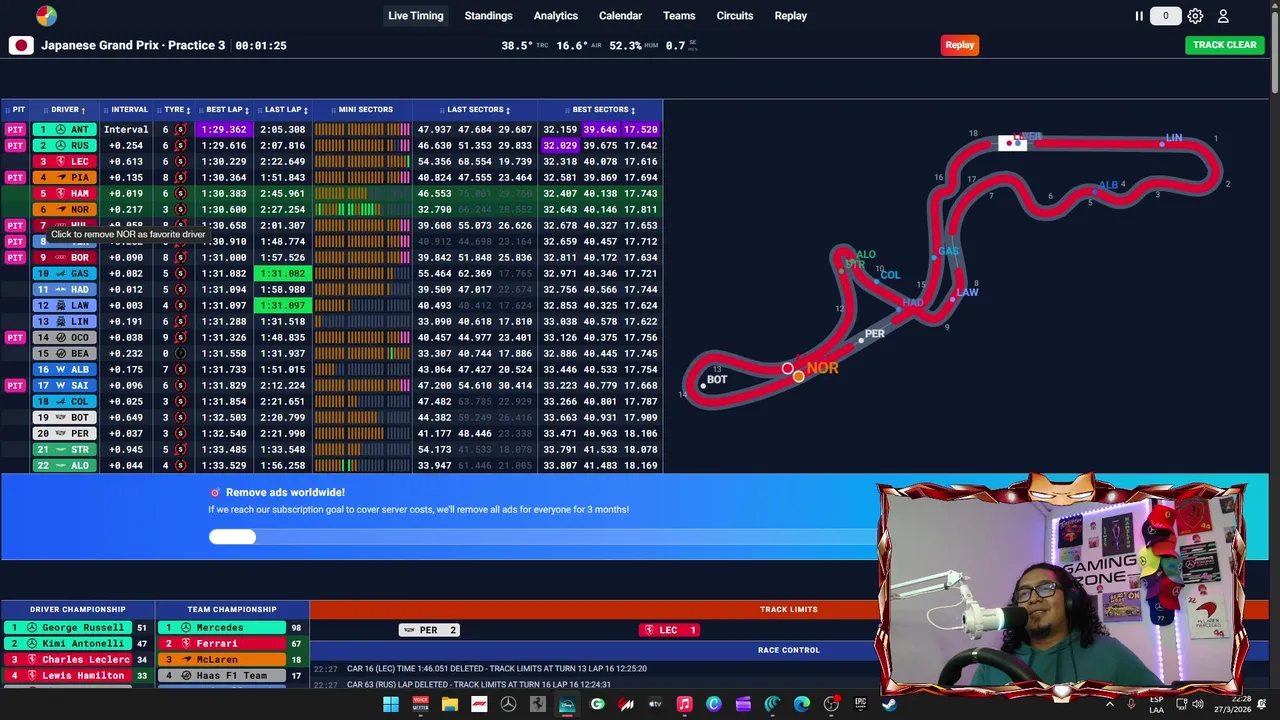Toggle RUS driver badge as favorite

tap(64, 145)
